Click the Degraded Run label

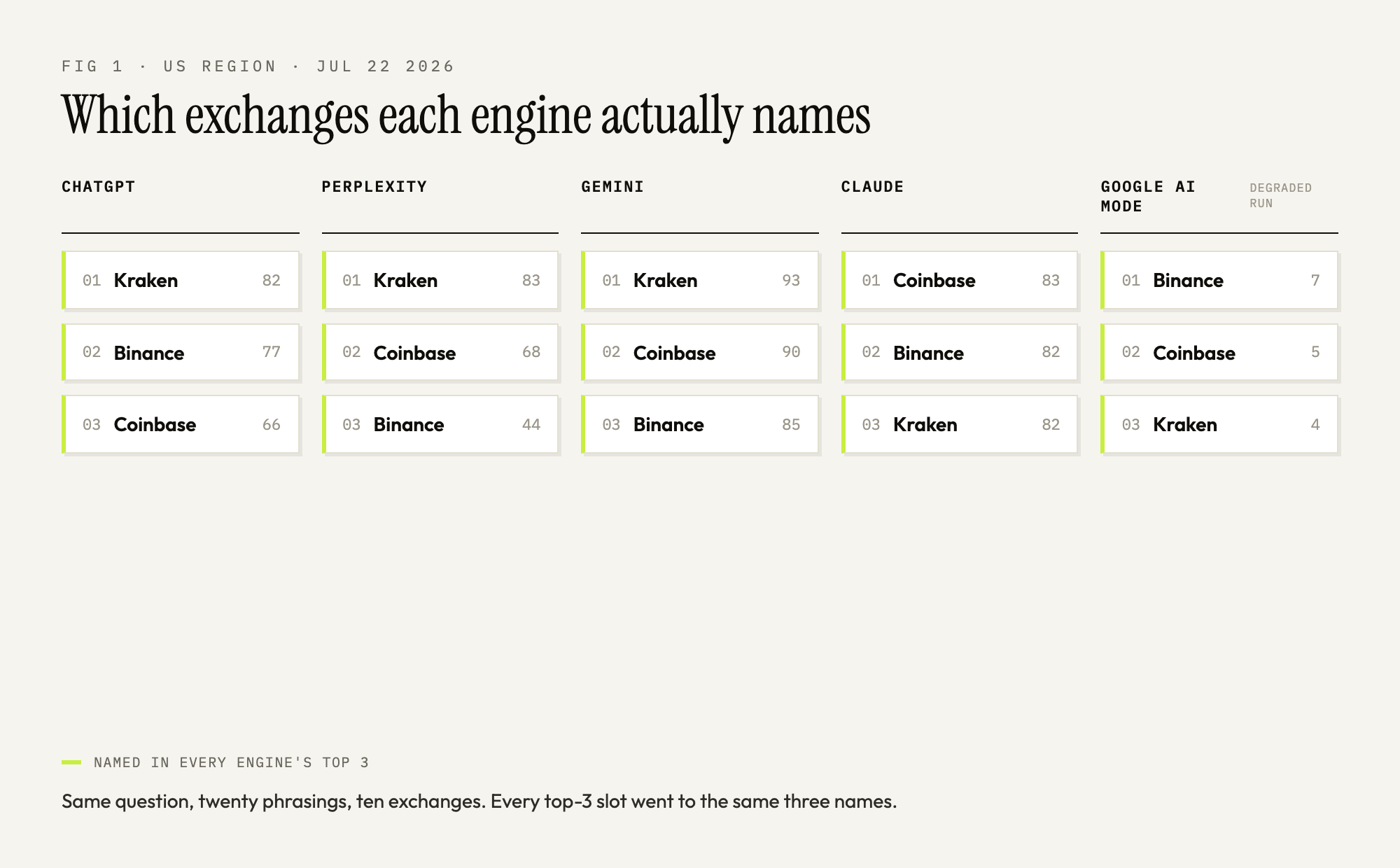click(1280, 195)
